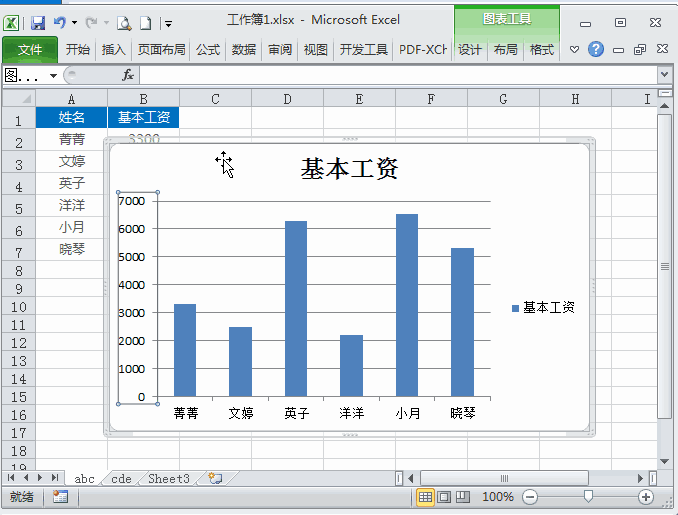
Task: Minimize the ribbon with the heart-shaped caret
Action: point(574,49)
